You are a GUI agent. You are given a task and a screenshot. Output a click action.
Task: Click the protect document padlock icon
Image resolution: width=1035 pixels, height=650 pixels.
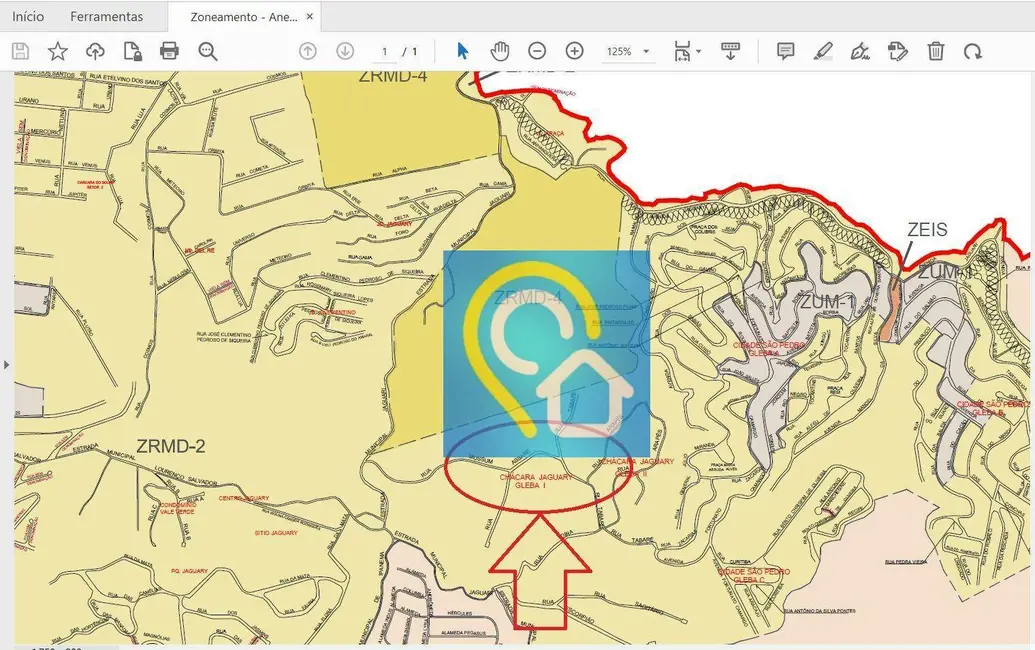[133, 51]
